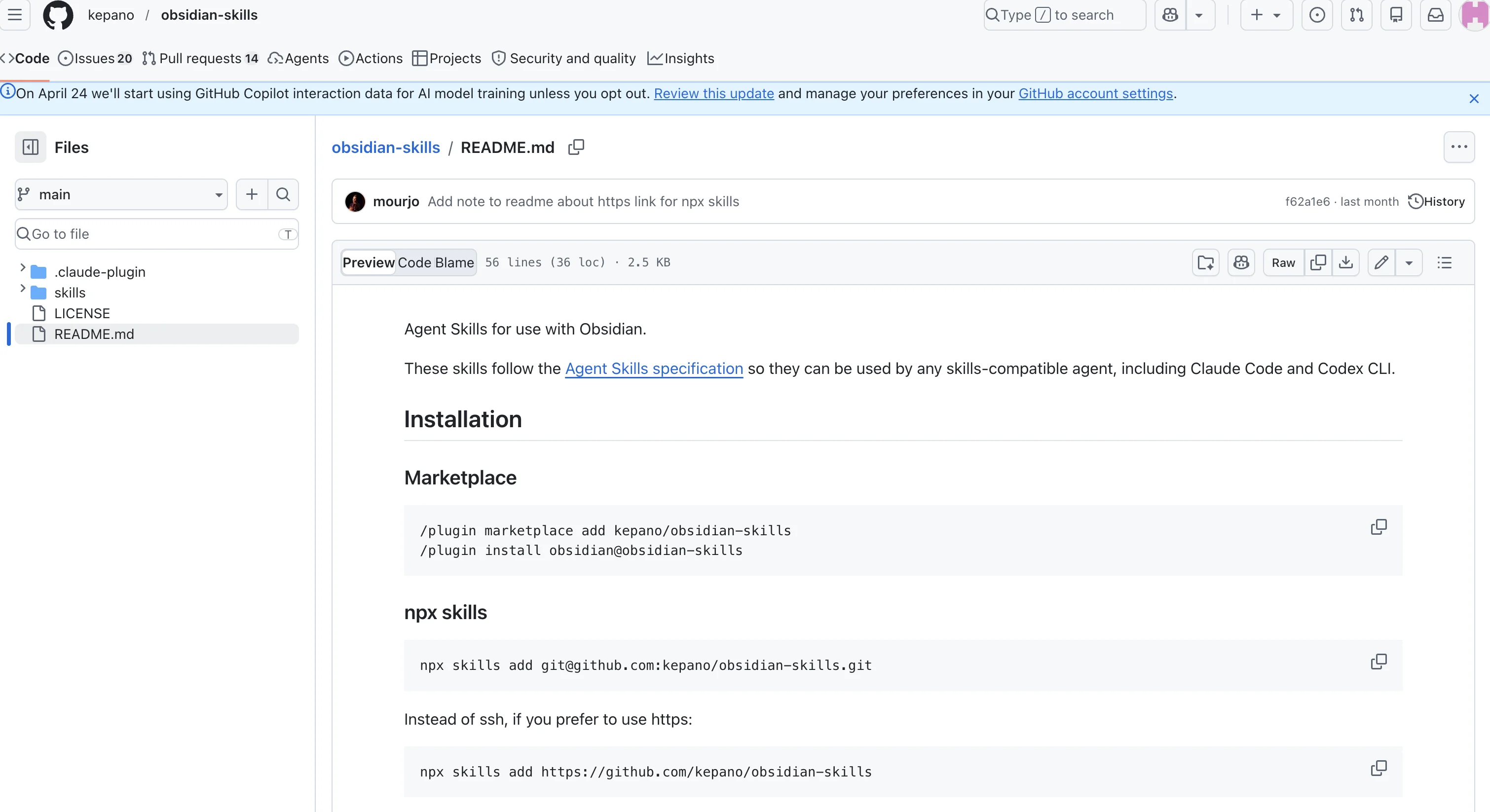
Task: Open the global navigation hamburger menu
Action: (15, 15)
